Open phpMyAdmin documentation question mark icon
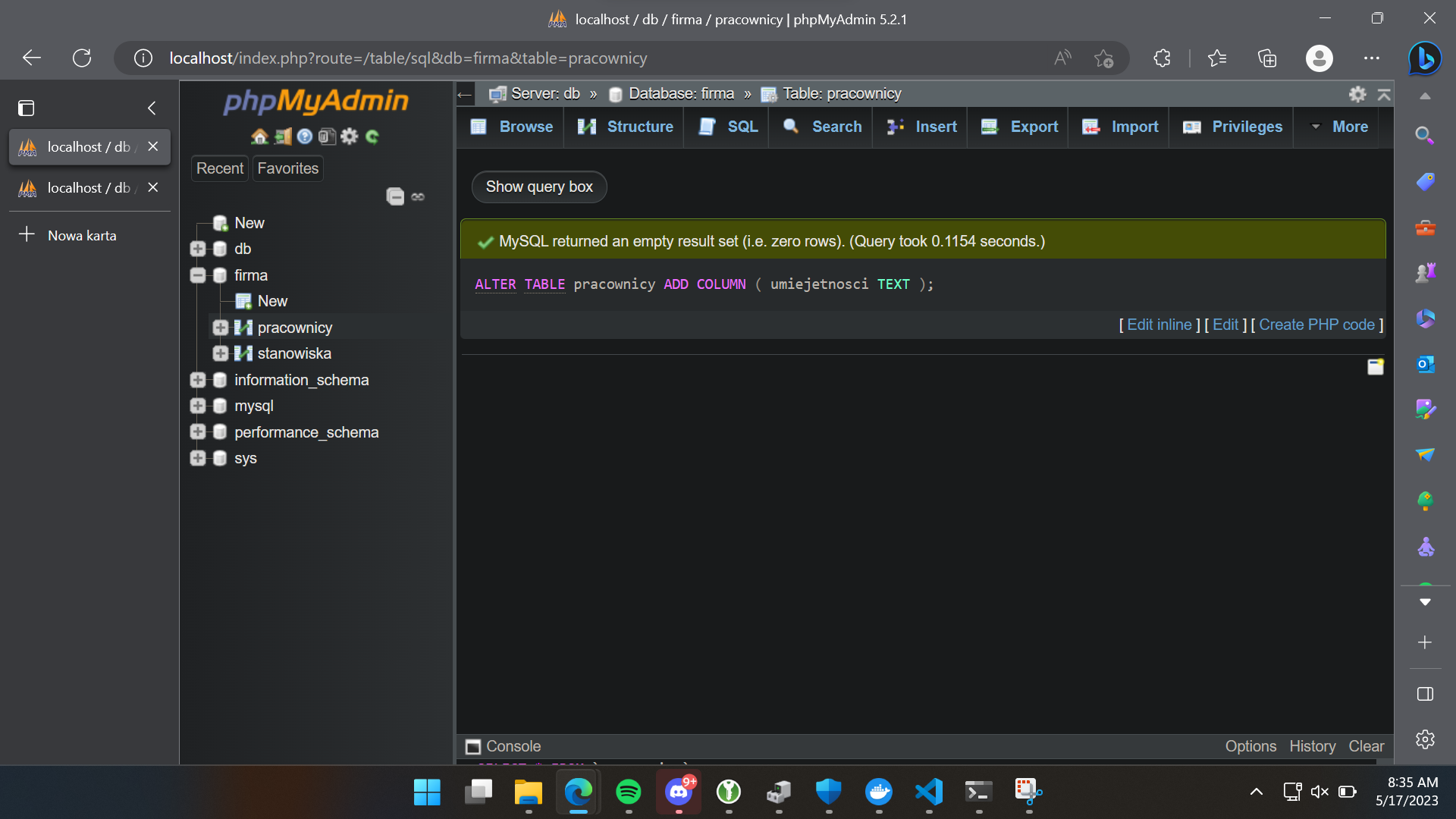The width and height of the screenshot is (1456, 819). 305,136
